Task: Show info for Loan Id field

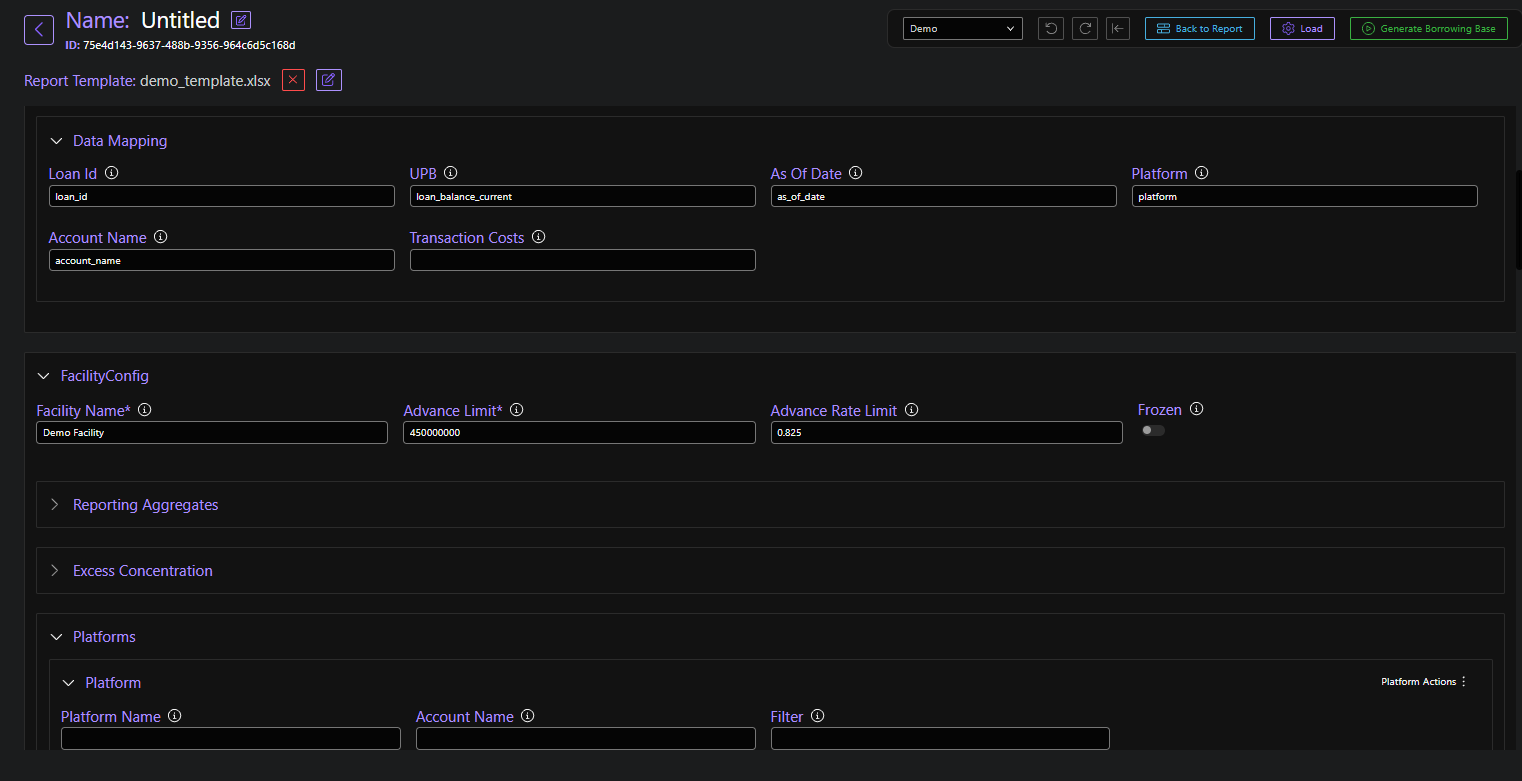Action: pyautogui.click(x=111, y=173)
